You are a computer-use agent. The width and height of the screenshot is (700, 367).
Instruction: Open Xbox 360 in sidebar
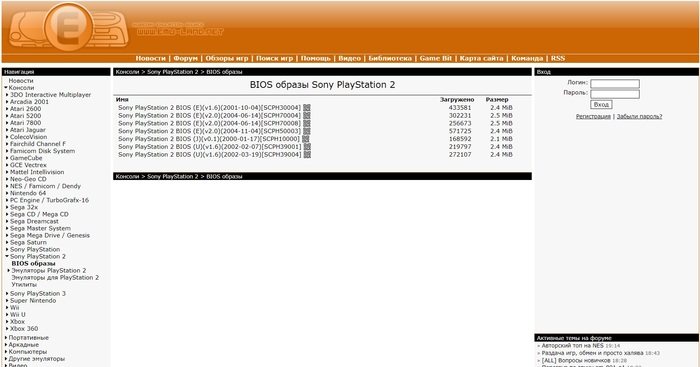pos(24,329)
